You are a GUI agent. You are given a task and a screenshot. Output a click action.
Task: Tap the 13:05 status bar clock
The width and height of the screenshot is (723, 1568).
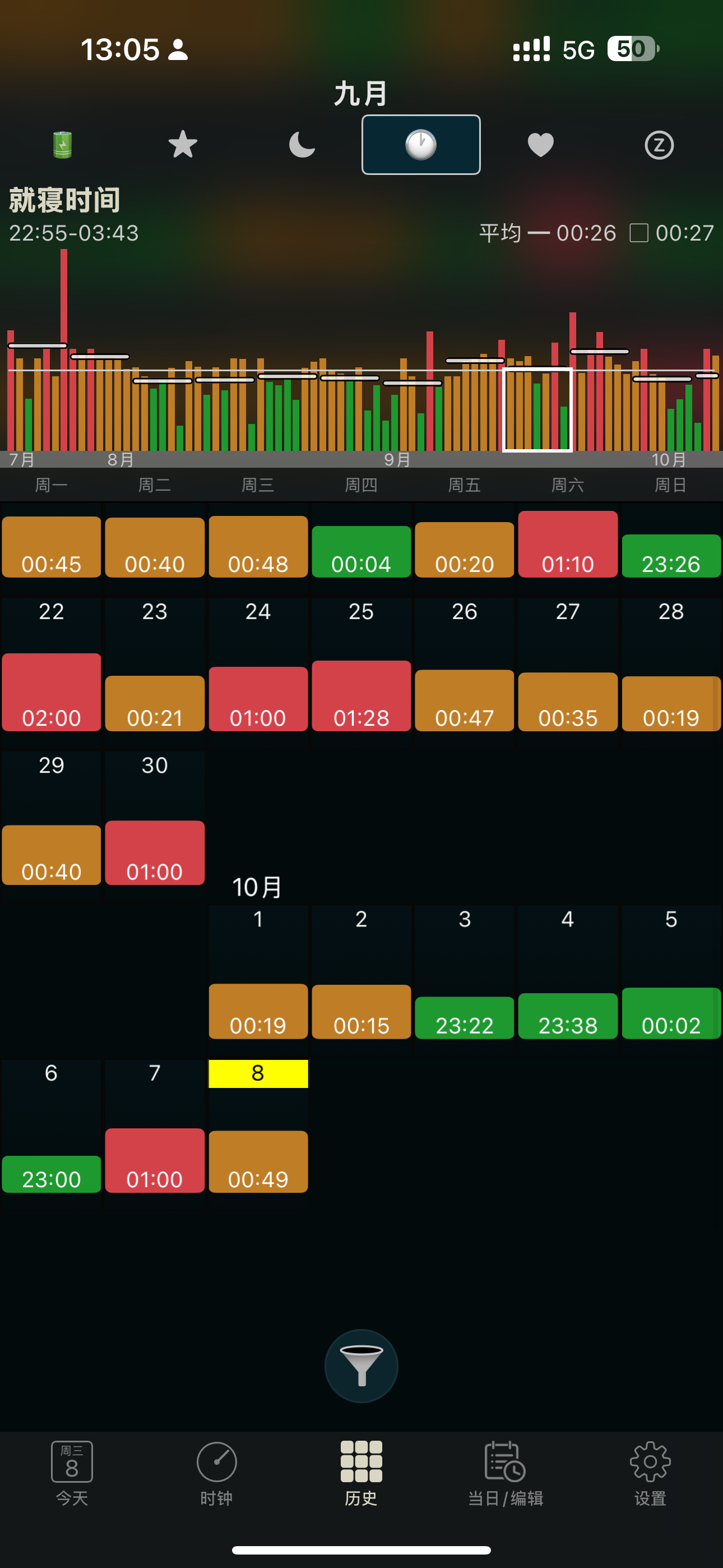120,49
